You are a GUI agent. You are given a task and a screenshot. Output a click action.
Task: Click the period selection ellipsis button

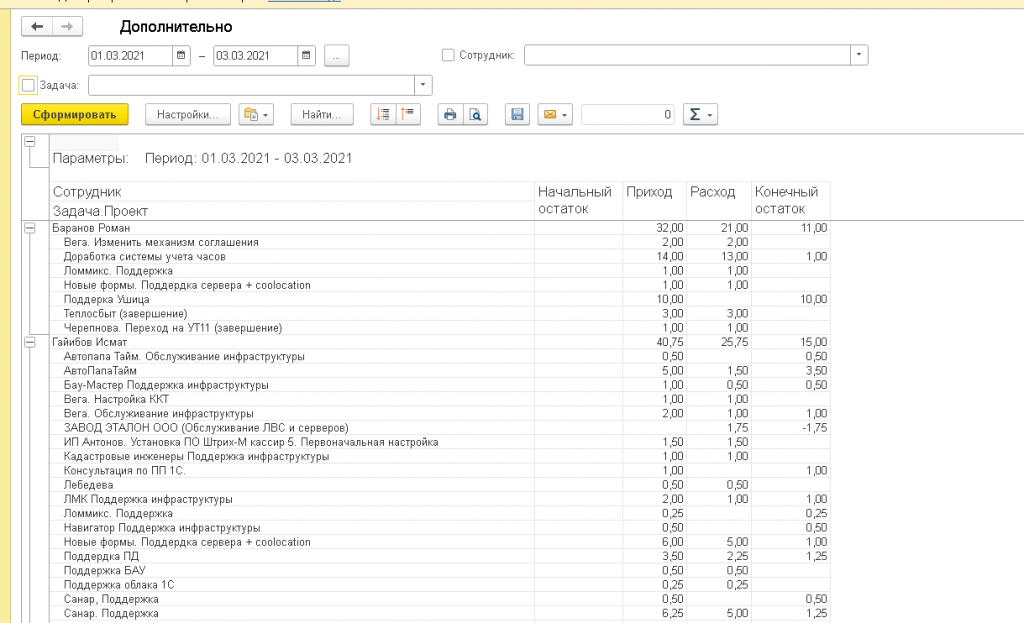(337, 55)
